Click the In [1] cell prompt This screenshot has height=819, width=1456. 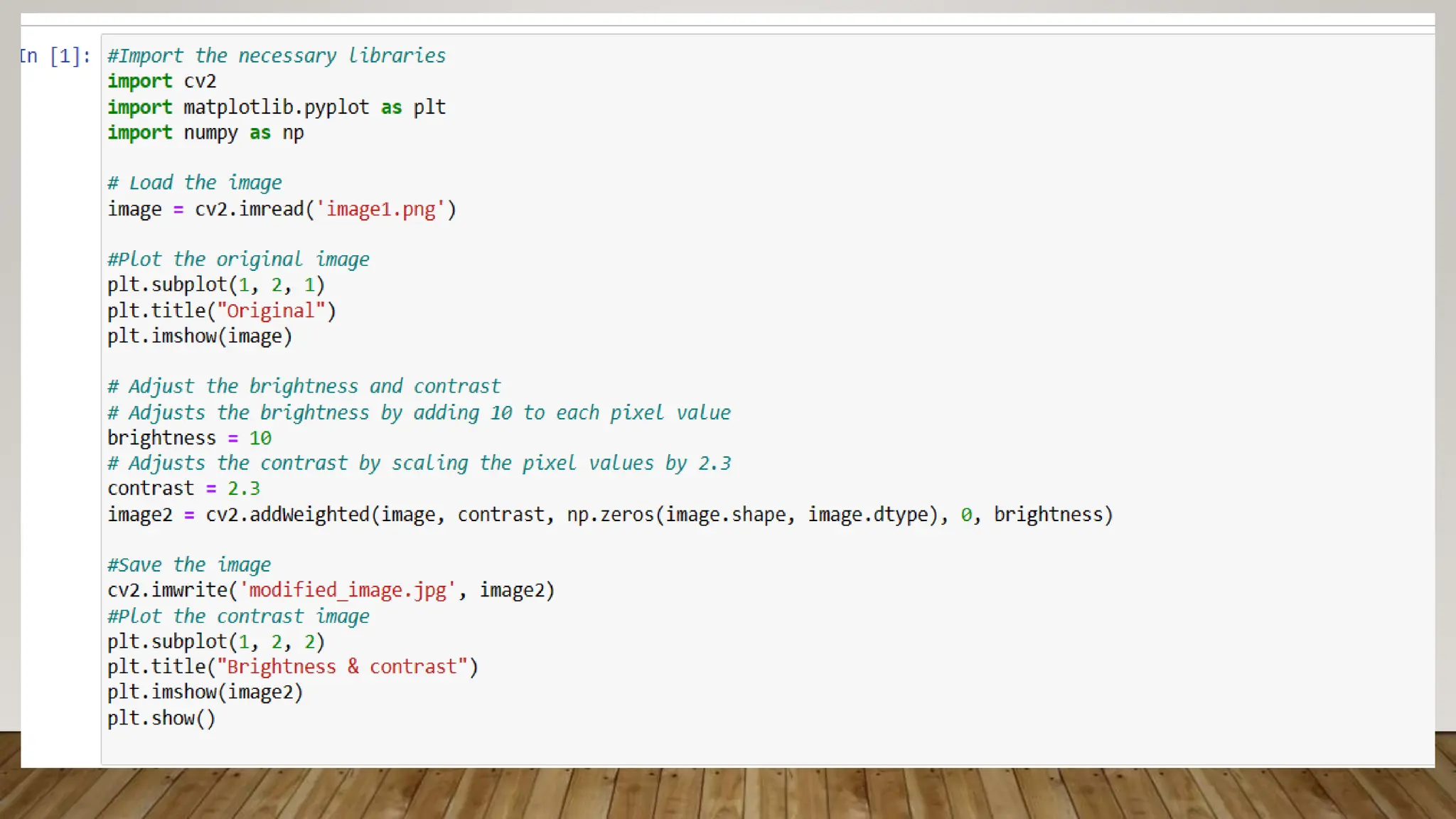pos(55,56)
